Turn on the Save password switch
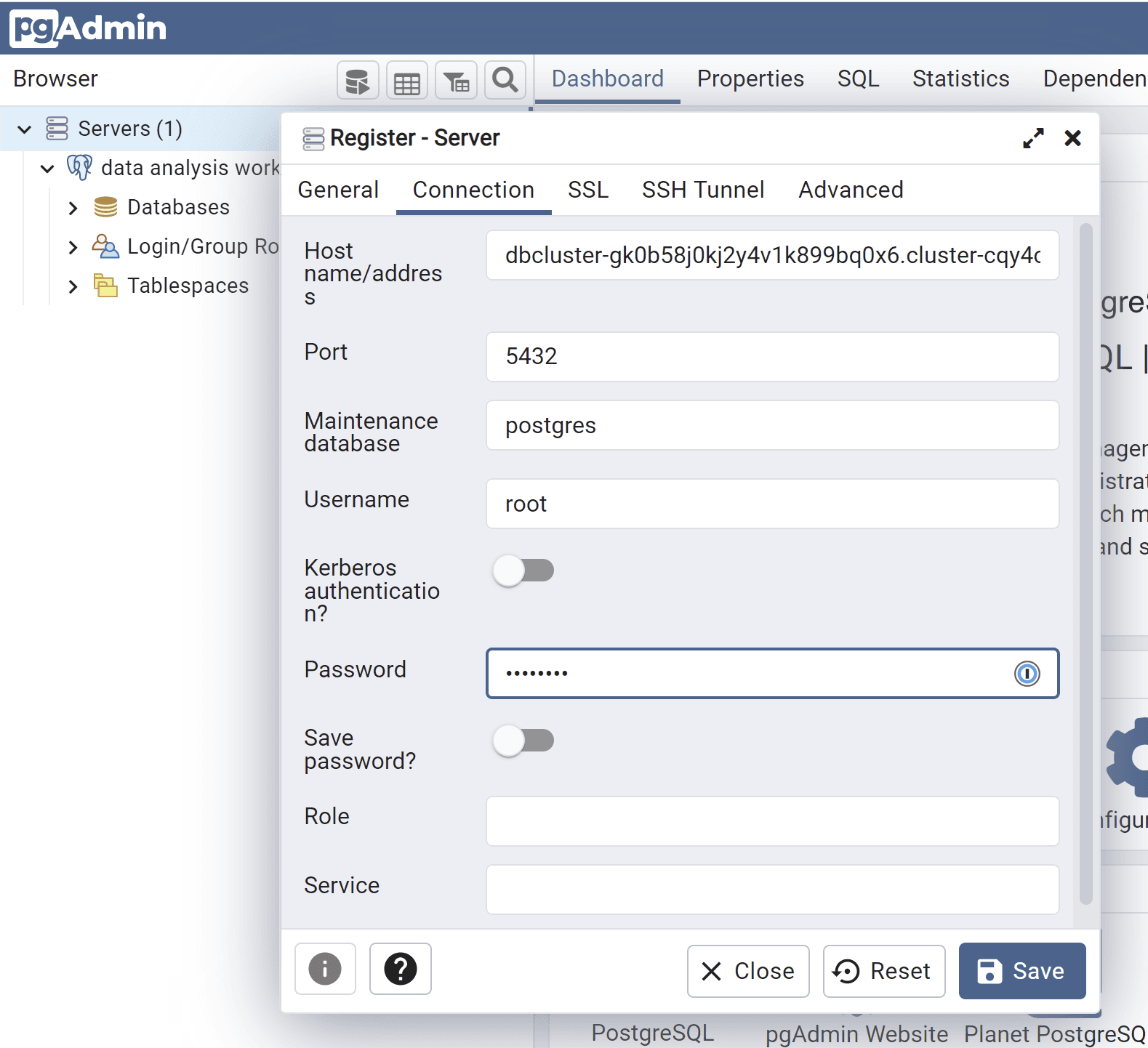This screenshot has width=1148, height=1048. click(523, 741)
